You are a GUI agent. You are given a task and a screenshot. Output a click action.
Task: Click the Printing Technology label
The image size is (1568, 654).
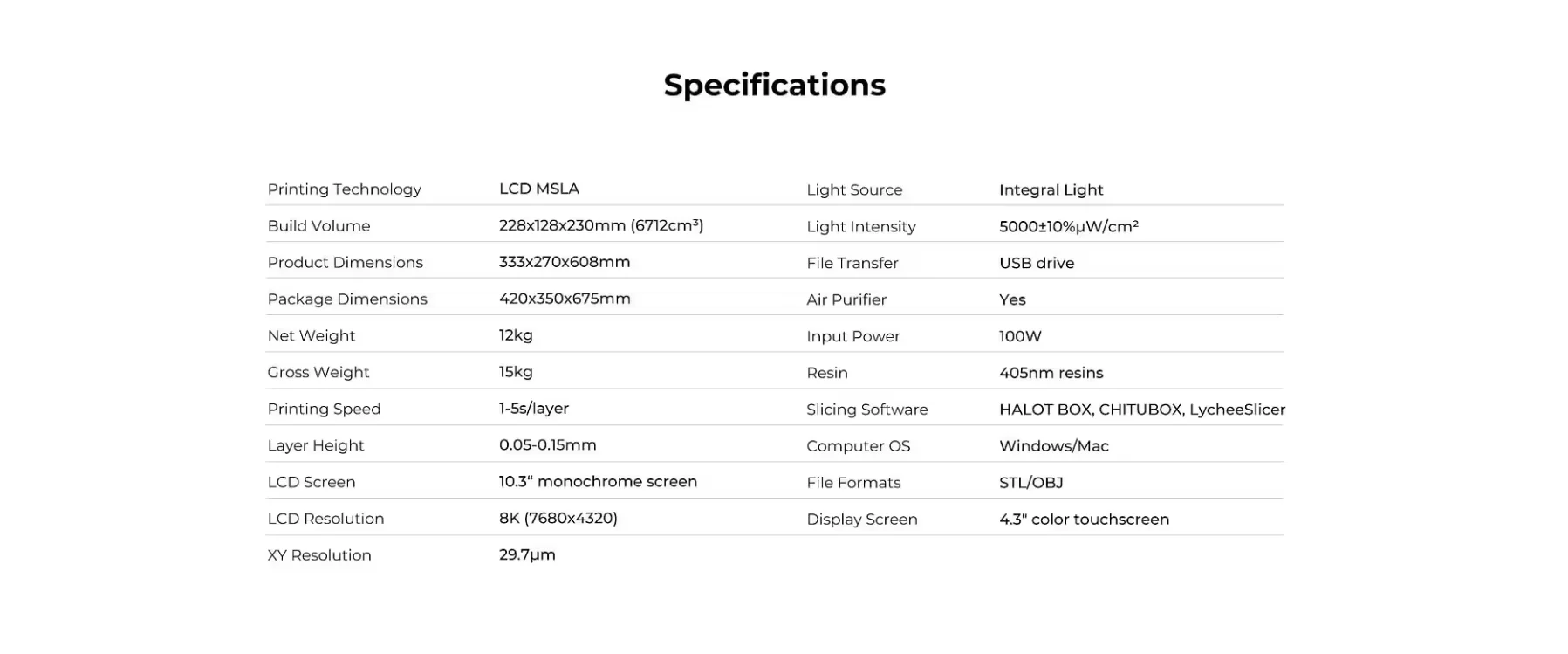coord(344,189)
